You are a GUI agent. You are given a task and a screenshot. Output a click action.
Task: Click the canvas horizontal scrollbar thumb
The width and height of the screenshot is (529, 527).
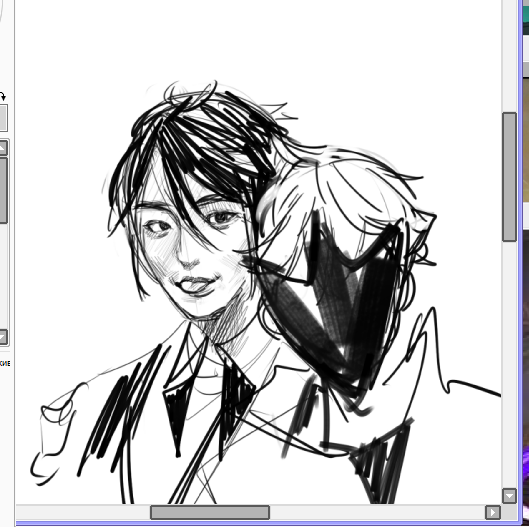210,512
